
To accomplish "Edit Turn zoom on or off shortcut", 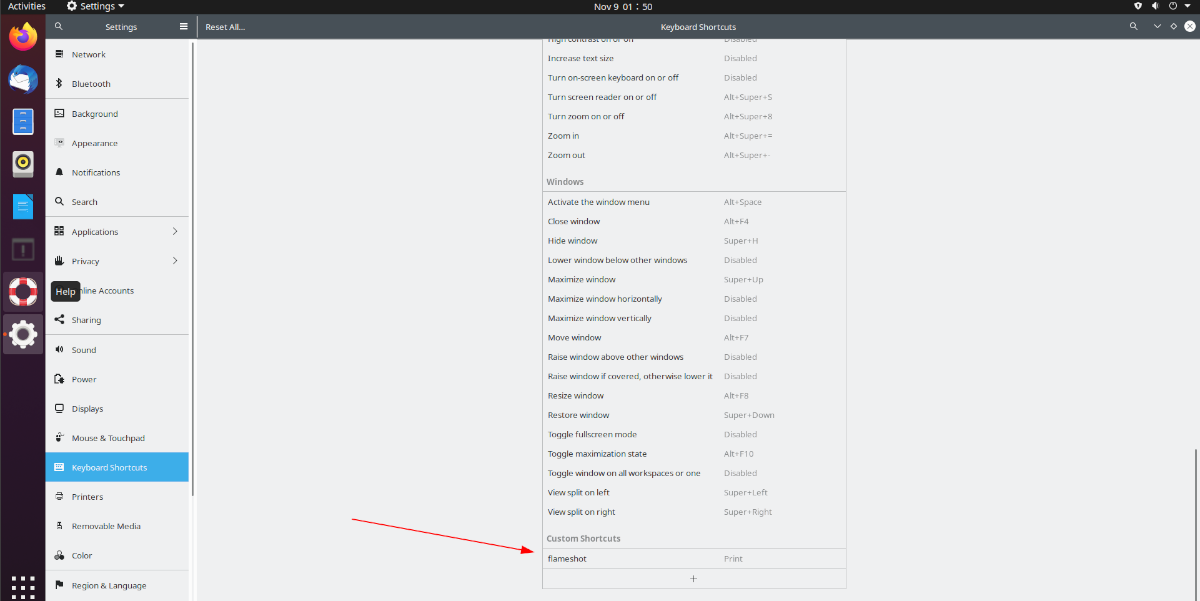I will 694,116.
